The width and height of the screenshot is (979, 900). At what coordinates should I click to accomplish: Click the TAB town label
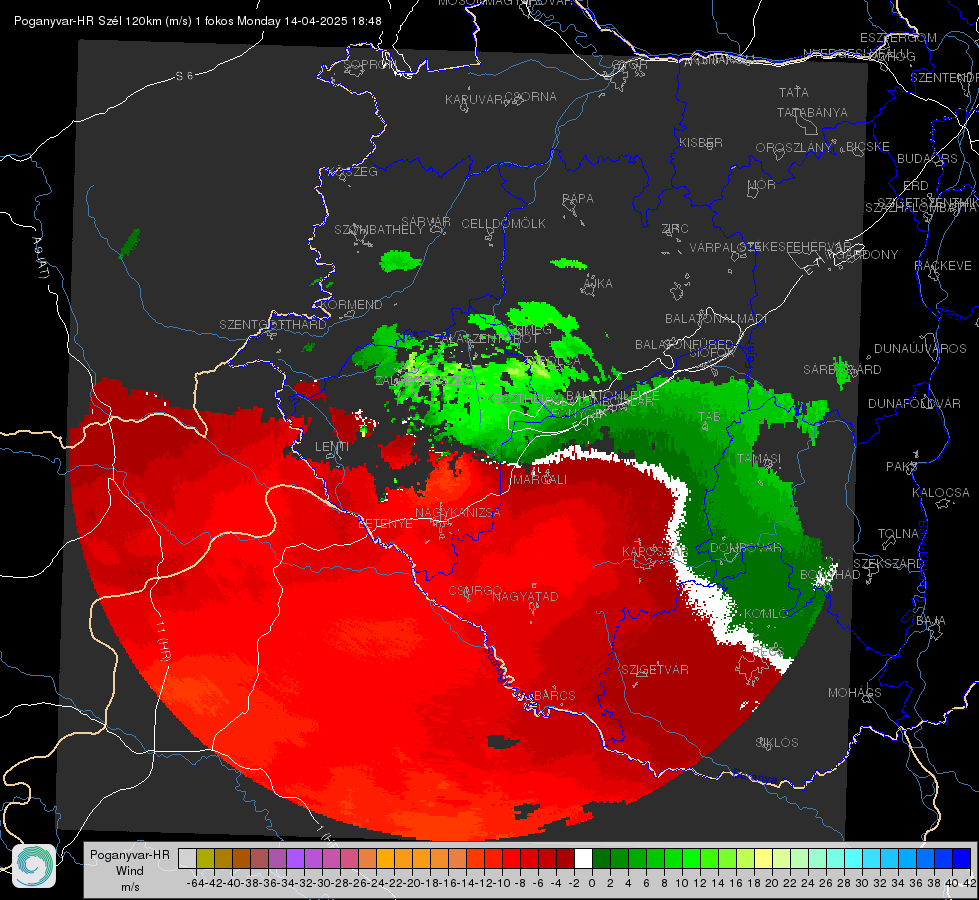pos(709,417)
